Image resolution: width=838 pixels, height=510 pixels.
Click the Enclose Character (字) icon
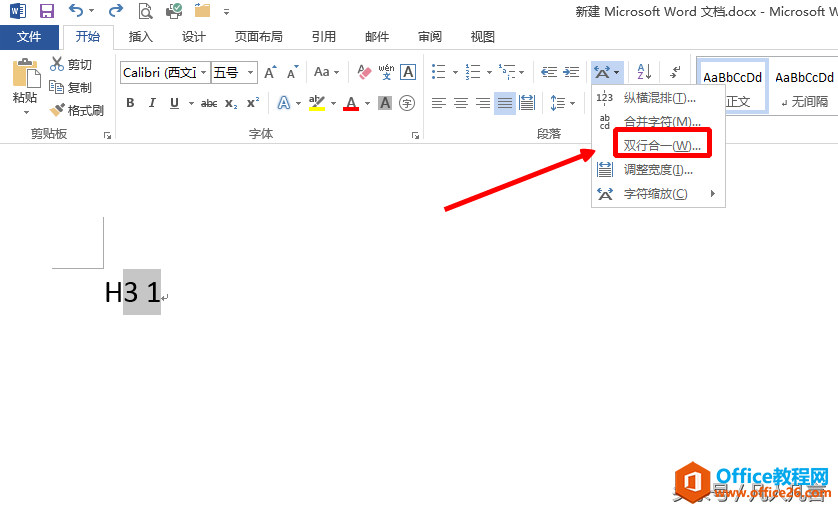(x=407, y=103)
